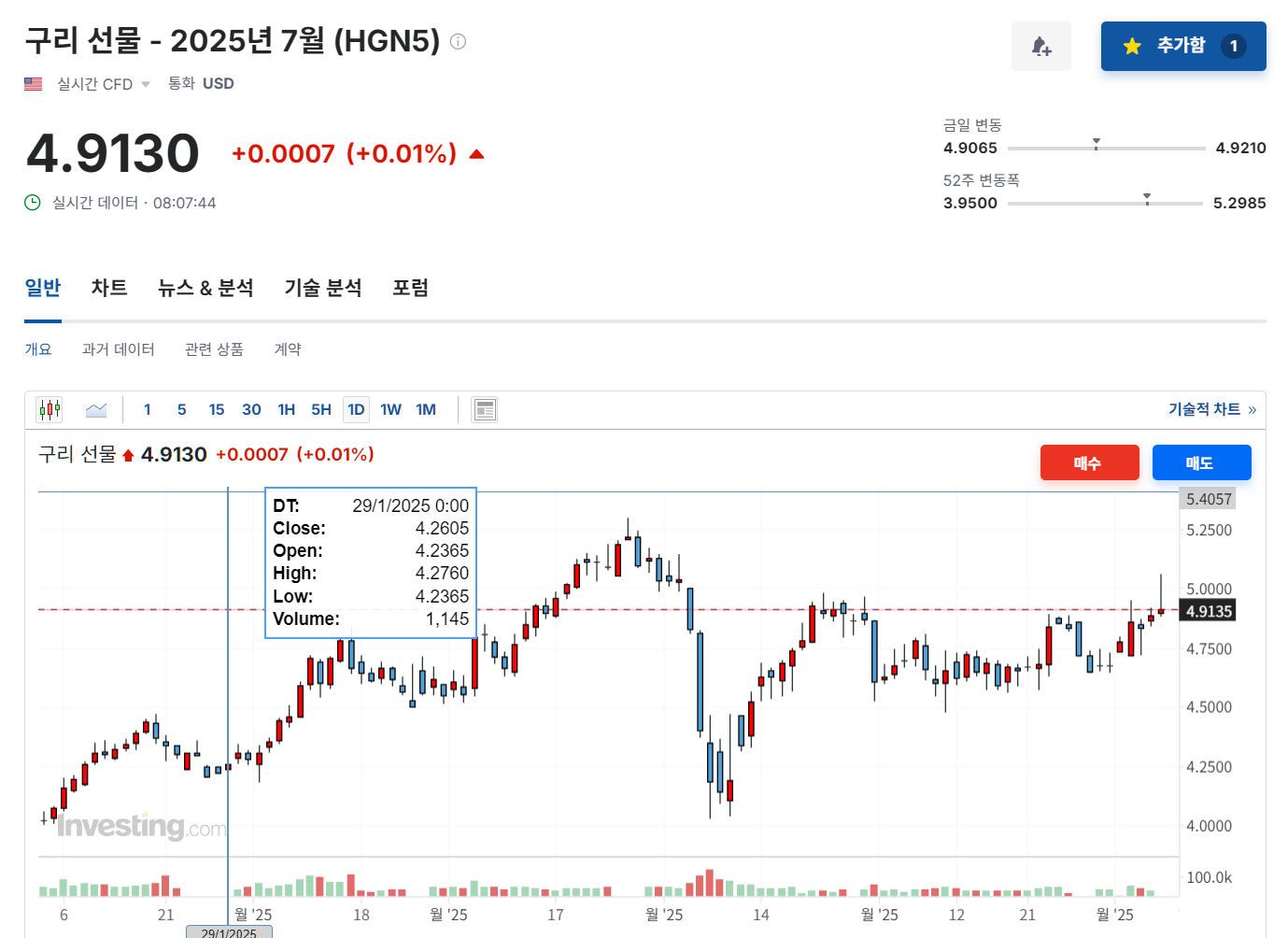1288x938 pixels.
Task: Click the US flag icon
Action: (x=32, y=83)
